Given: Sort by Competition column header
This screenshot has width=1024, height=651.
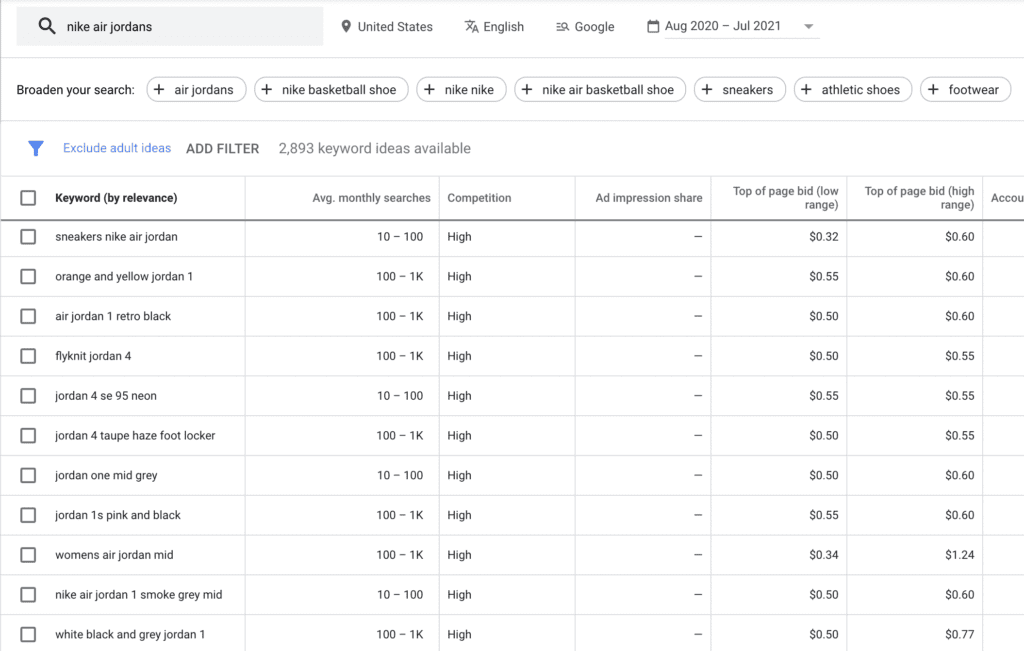Looking at the screenshot, I should click(479, 198).
